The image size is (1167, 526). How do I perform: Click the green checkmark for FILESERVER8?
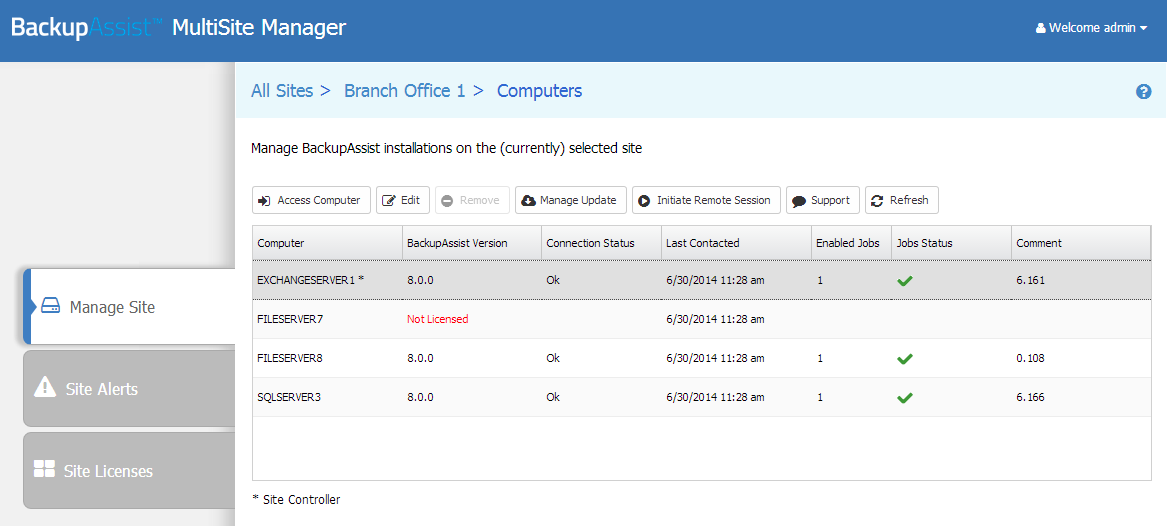pyautogui.click(x=905, y=359)
